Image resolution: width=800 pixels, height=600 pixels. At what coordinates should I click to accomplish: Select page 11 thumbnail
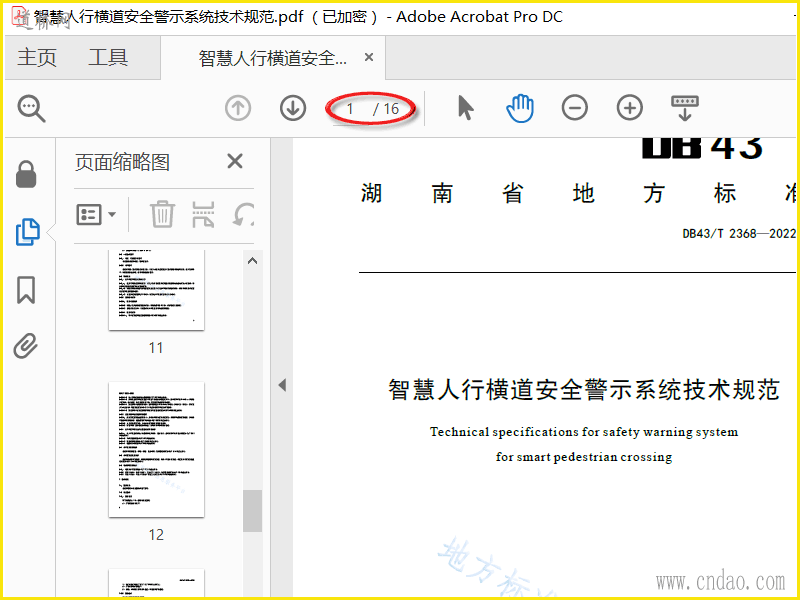pos(156,289)
